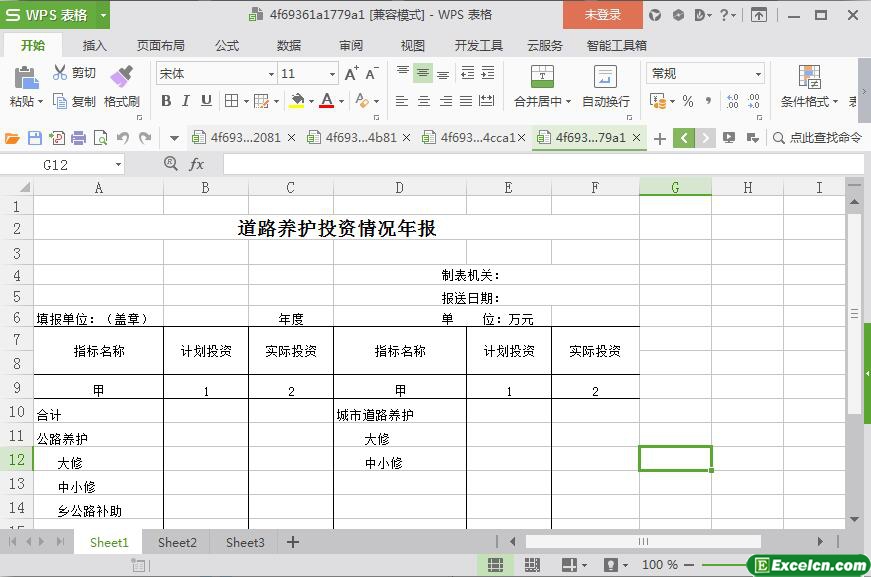Click the Auto Wrap (自动换行) icon

pos(605,76)
